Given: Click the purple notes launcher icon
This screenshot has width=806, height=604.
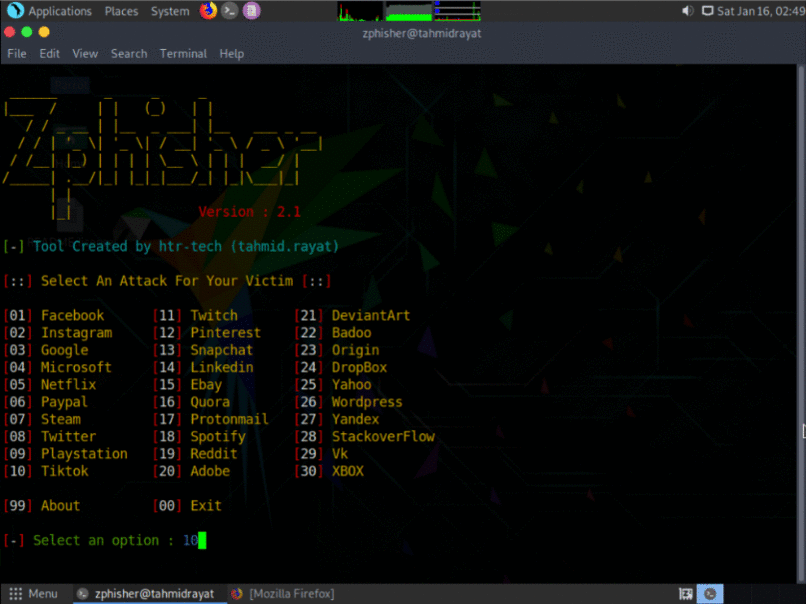Looking at the screenshot, I should coord(251,11).
